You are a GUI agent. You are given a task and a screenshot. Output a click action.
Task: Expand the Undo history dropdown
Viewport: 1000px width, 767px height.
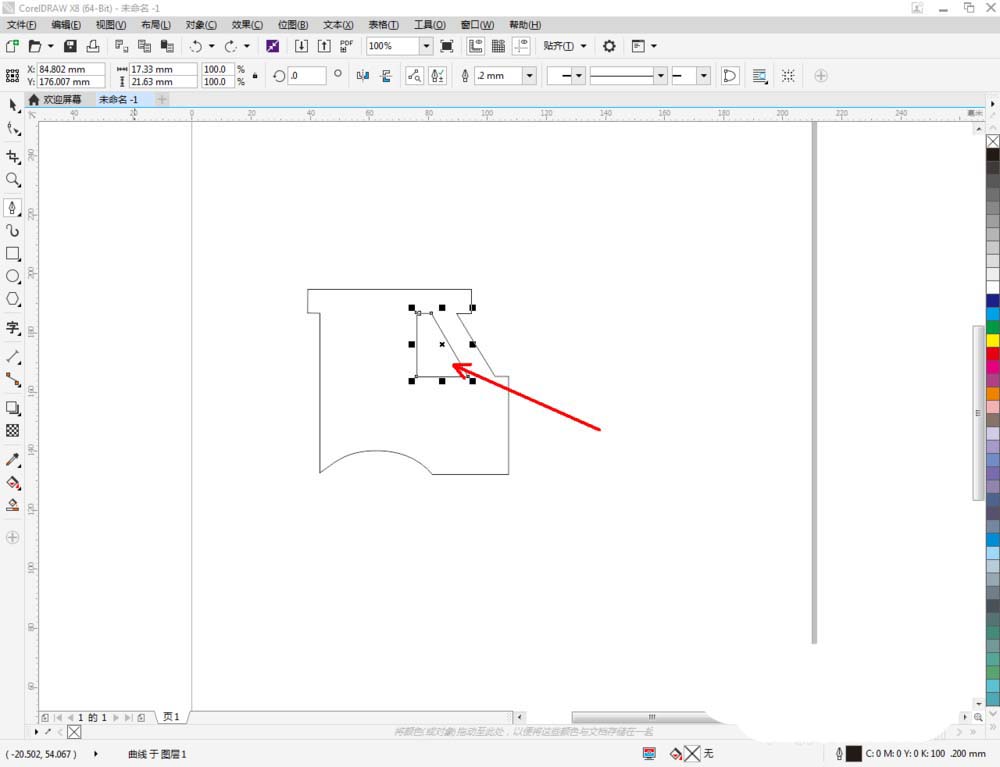coord(211,46)
